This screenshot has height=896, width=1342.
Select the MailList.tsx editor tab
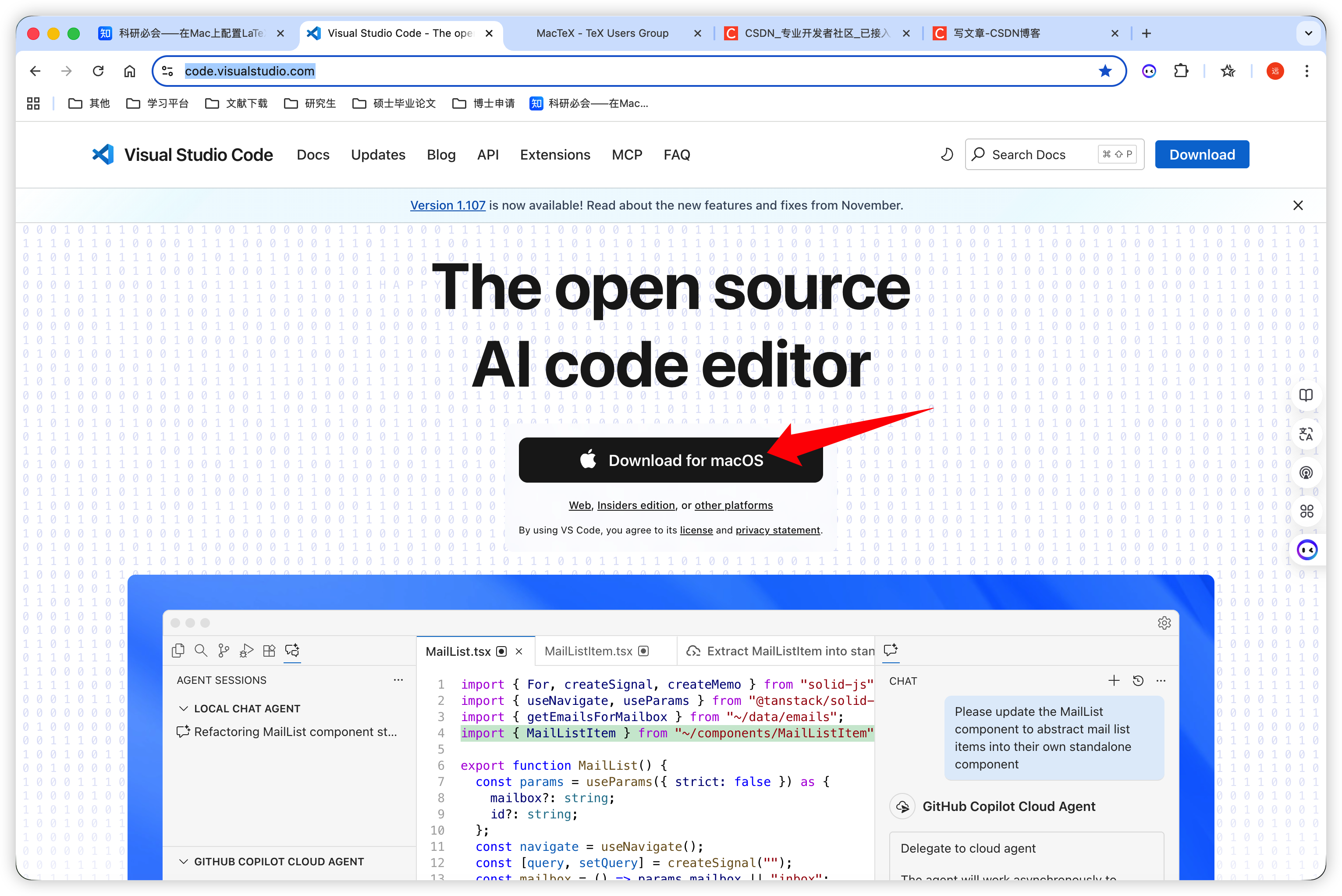tap(476, 651)
